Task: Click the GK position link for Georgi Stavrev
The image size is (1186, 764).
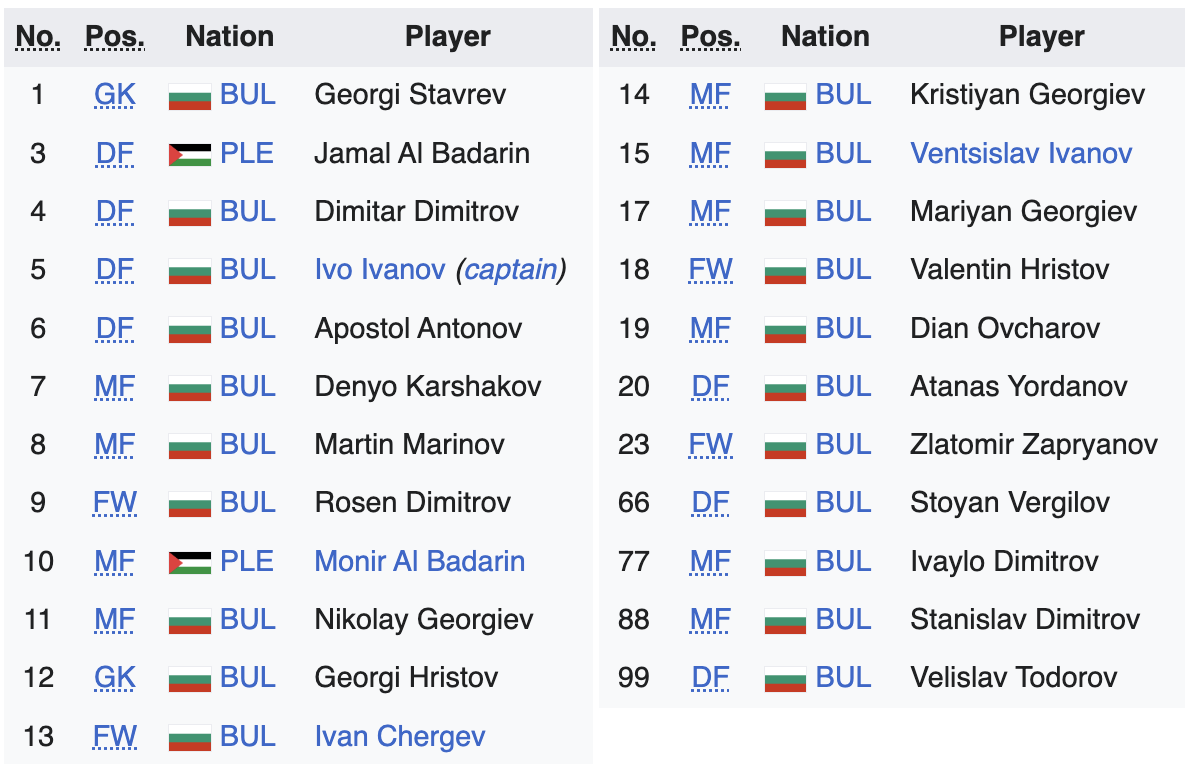Action: click(115, 95)
